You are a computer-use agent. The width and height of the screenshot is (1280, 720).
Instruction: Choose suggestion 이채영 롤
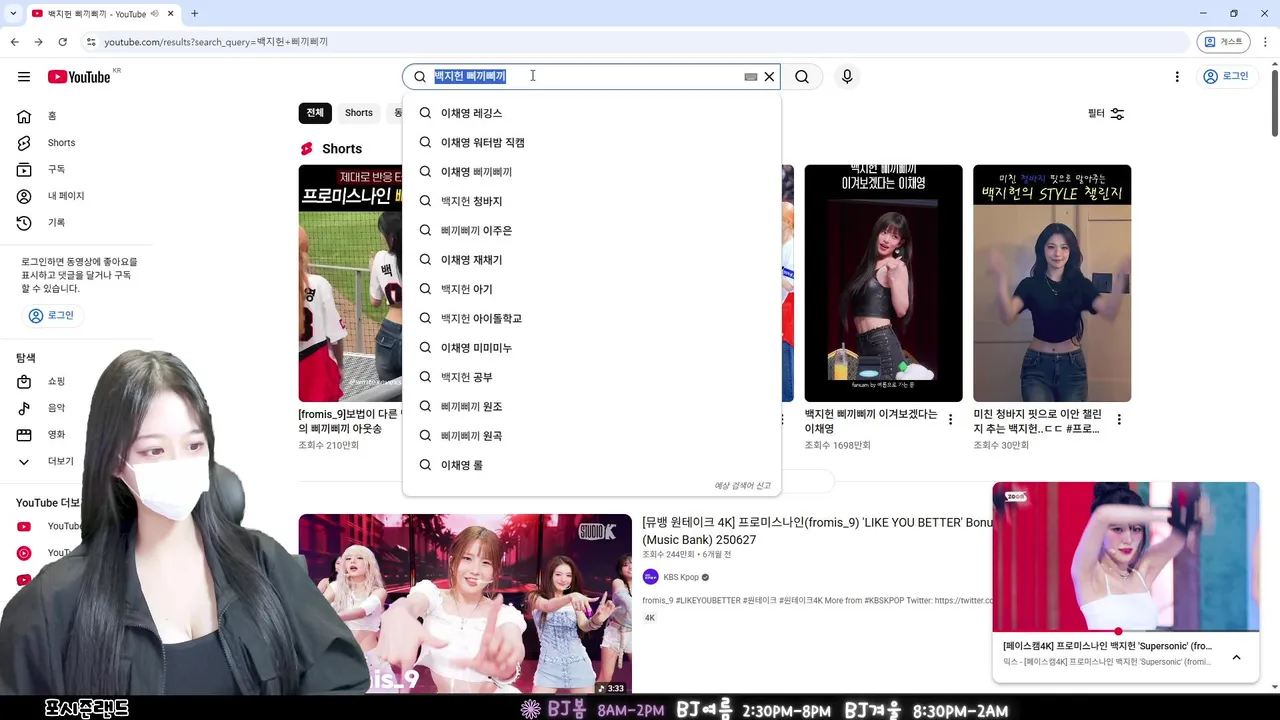tap(592, 465)
